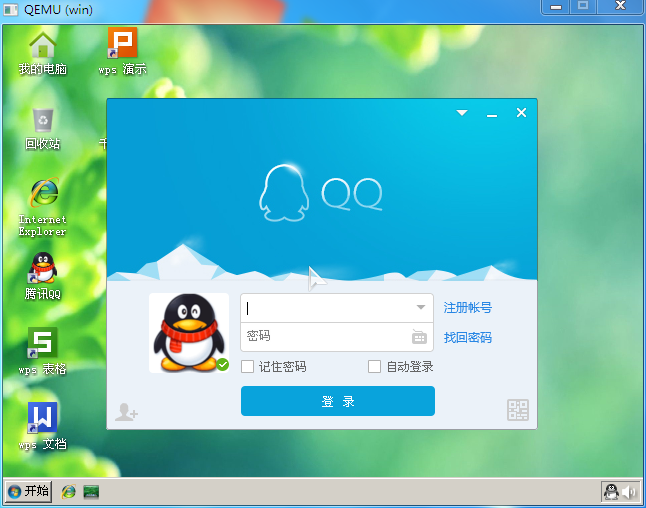Select the wps 表格 desktop shortcut

[x=42, y=351]
